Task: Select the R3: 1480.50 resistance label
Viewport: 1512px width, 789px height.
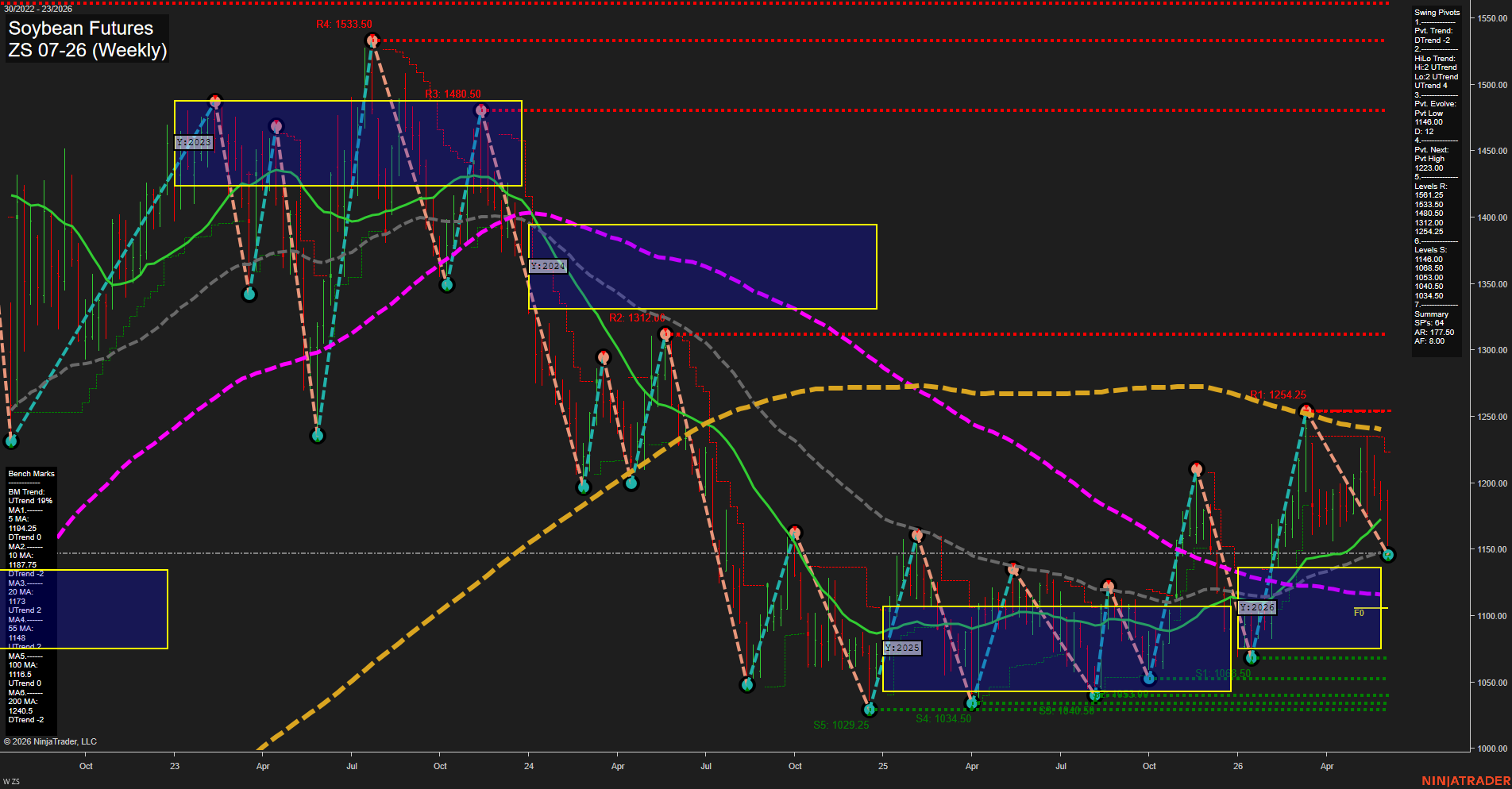Action: point(453,94)
